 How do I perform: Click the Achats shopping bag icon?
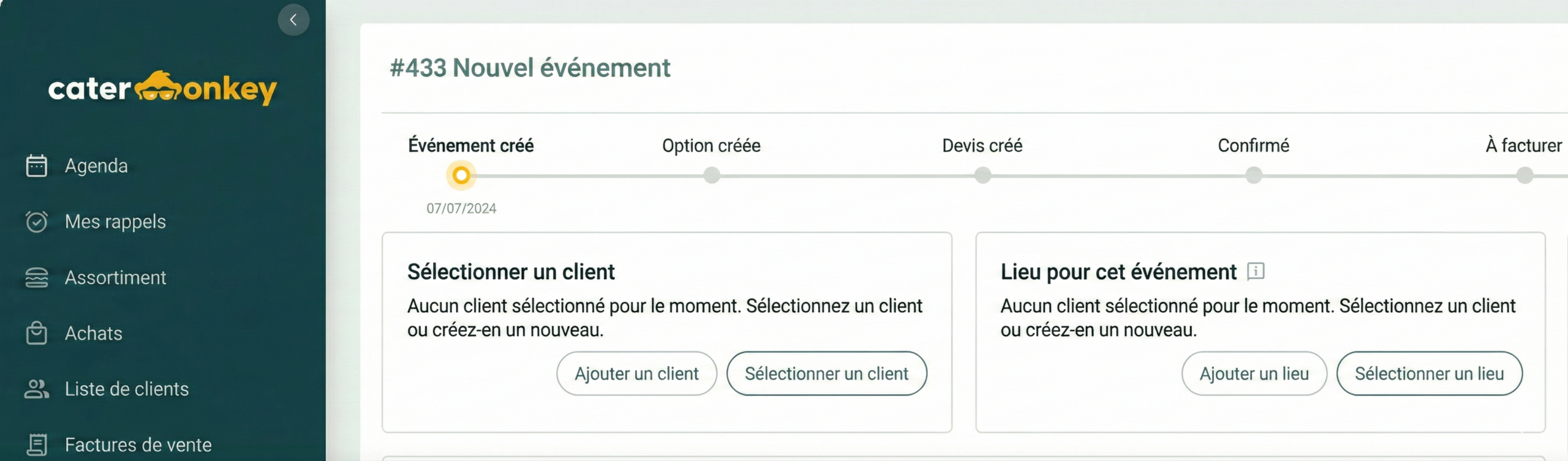37,333
